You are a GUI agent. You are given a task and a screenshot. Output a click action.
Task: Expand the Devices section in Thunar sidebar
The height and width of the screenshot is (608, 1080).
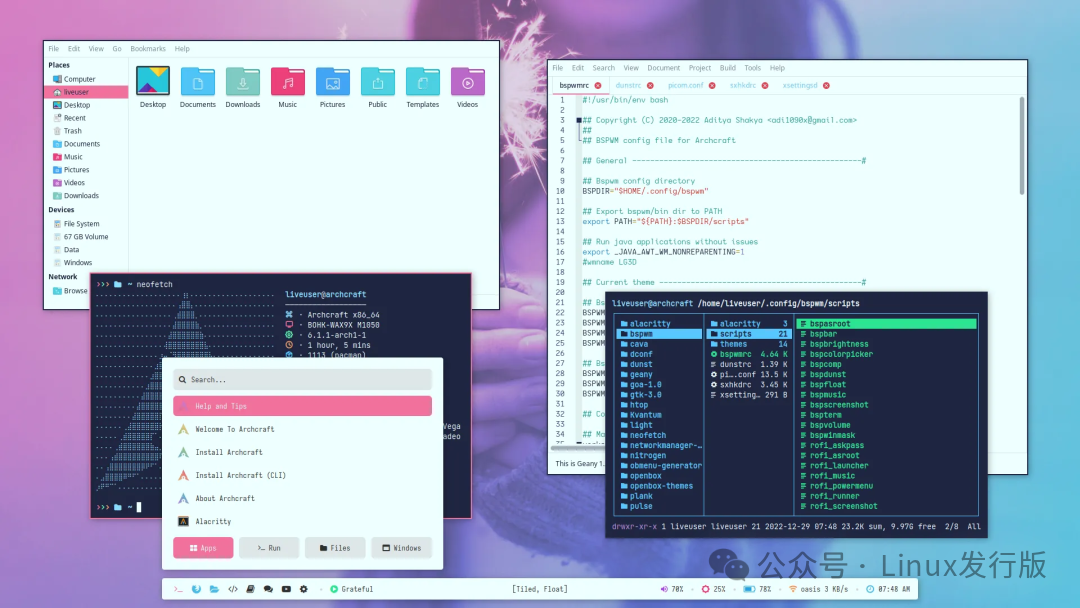(61, 209)
